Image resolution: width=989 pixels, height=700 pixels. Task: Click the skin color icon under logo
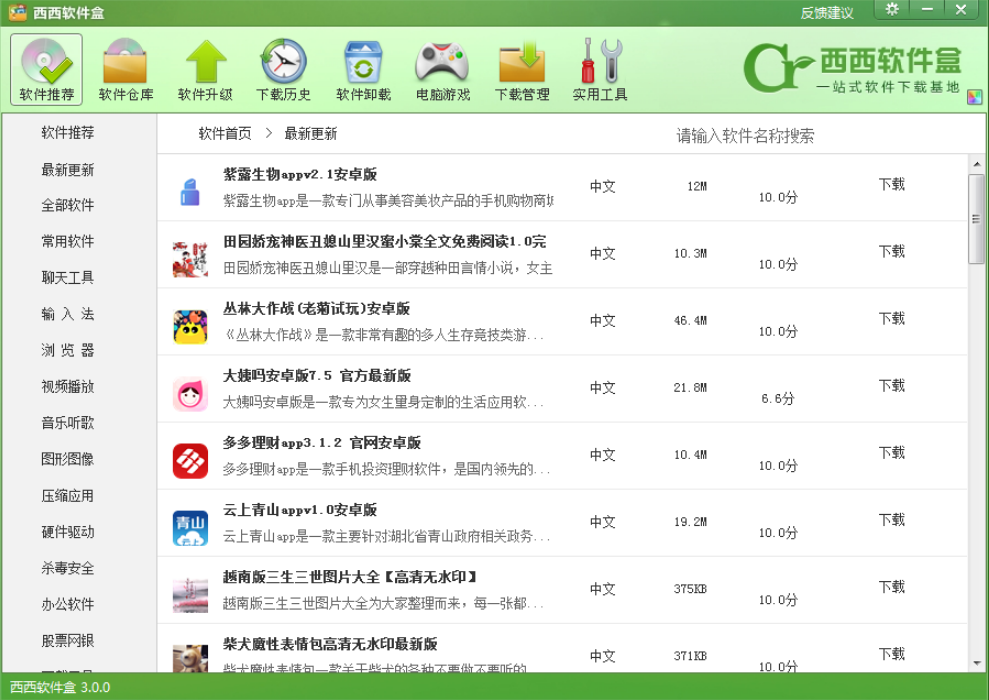[x=974, y=97]
